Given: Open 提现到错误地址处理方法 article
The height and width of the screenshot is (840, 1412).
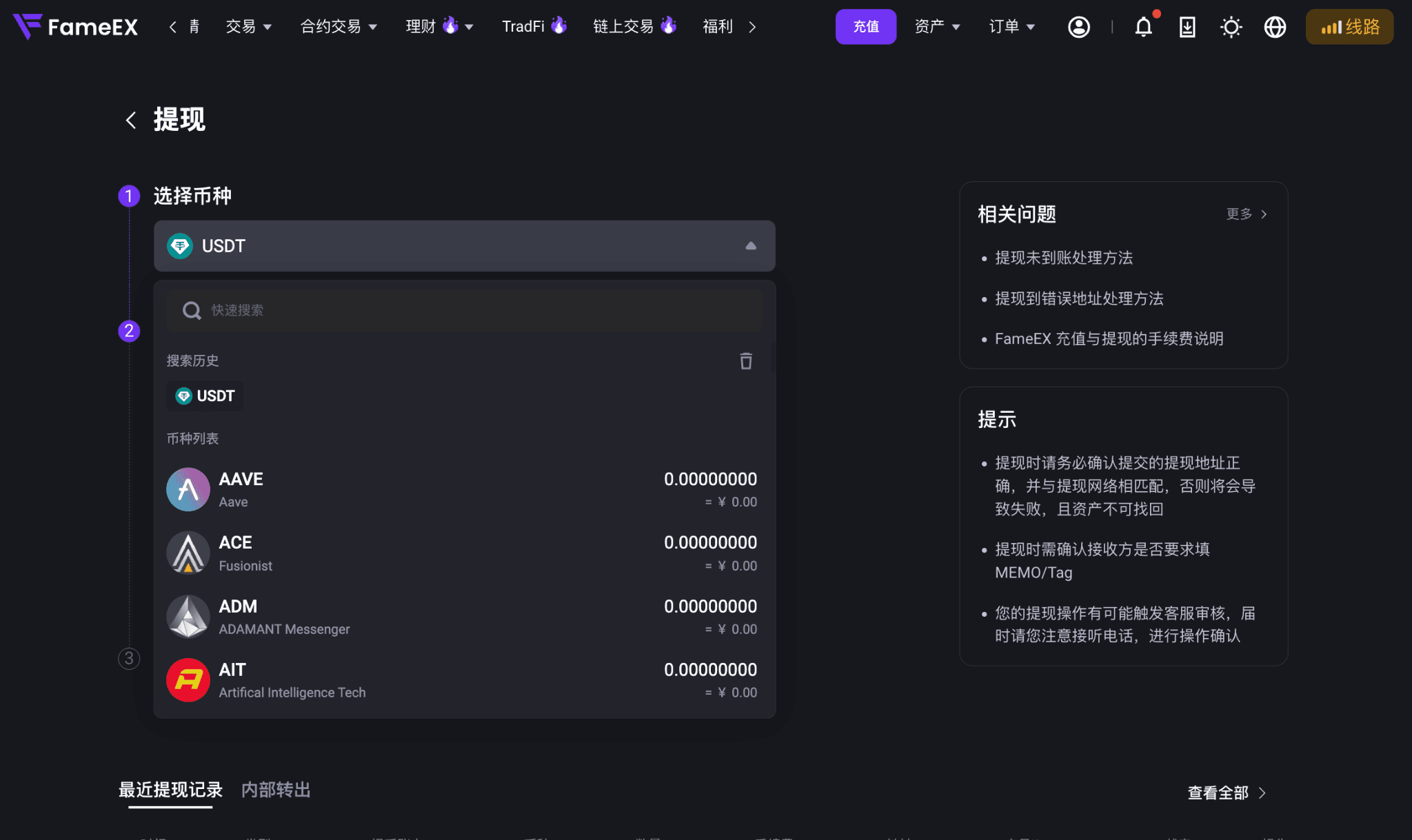Looking at the screenshot, I should pyautogui.click(x=1079, y=298).
